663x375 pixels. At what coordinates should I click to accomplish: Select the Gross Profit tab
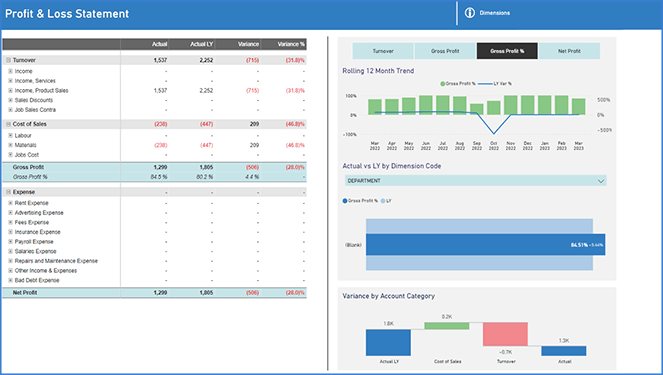coord(445,51)
